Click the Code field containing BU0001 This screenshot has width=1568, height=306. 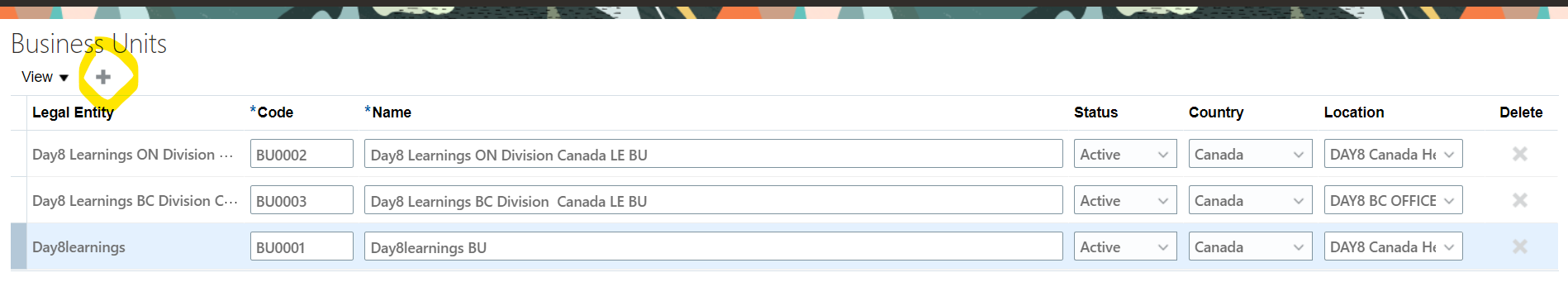pyautogui.click(x=302, y=246)
